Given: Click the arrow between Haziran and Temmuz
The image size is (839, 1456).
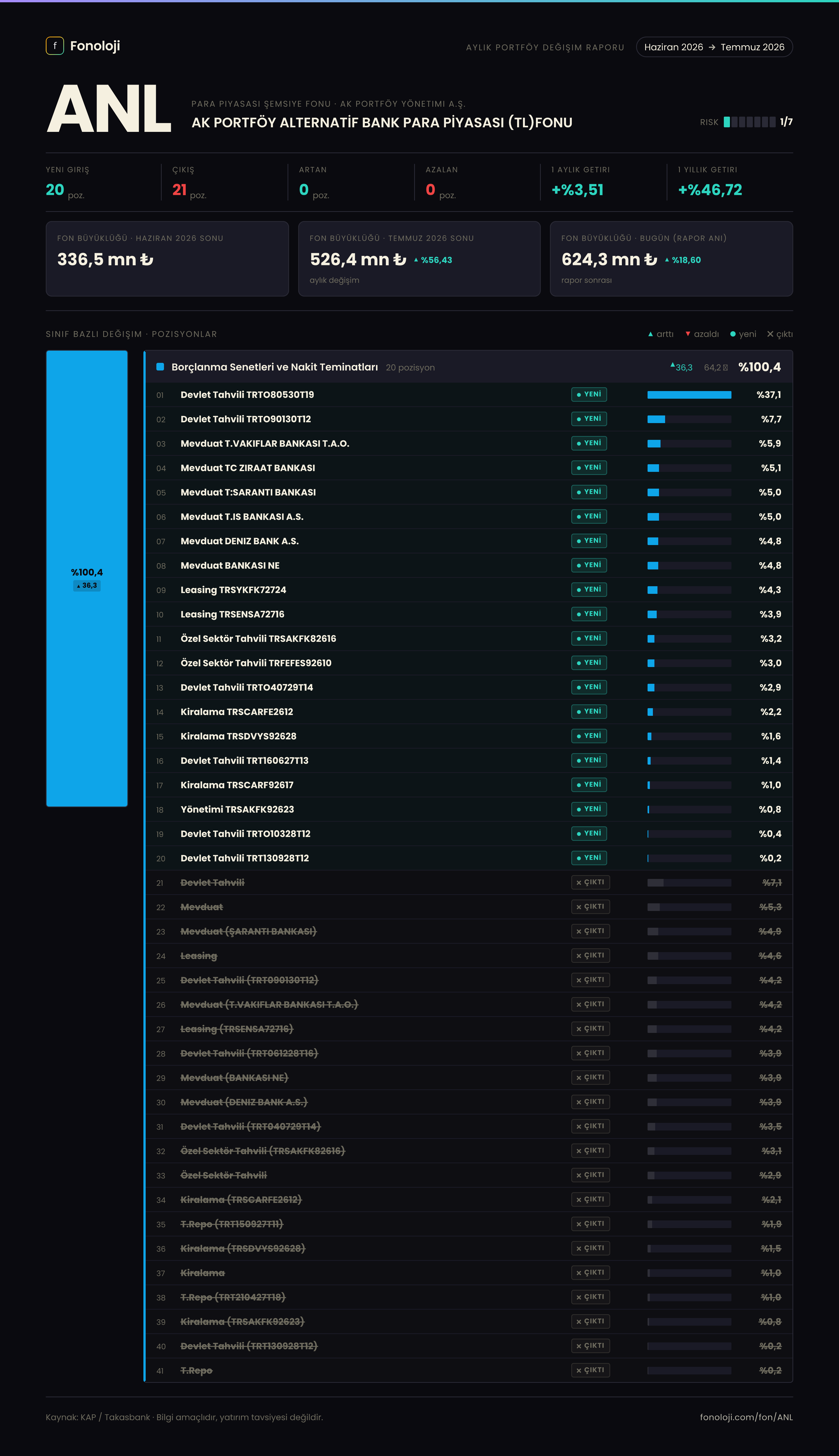Looking at the screenshot, I should coord(712,47).
